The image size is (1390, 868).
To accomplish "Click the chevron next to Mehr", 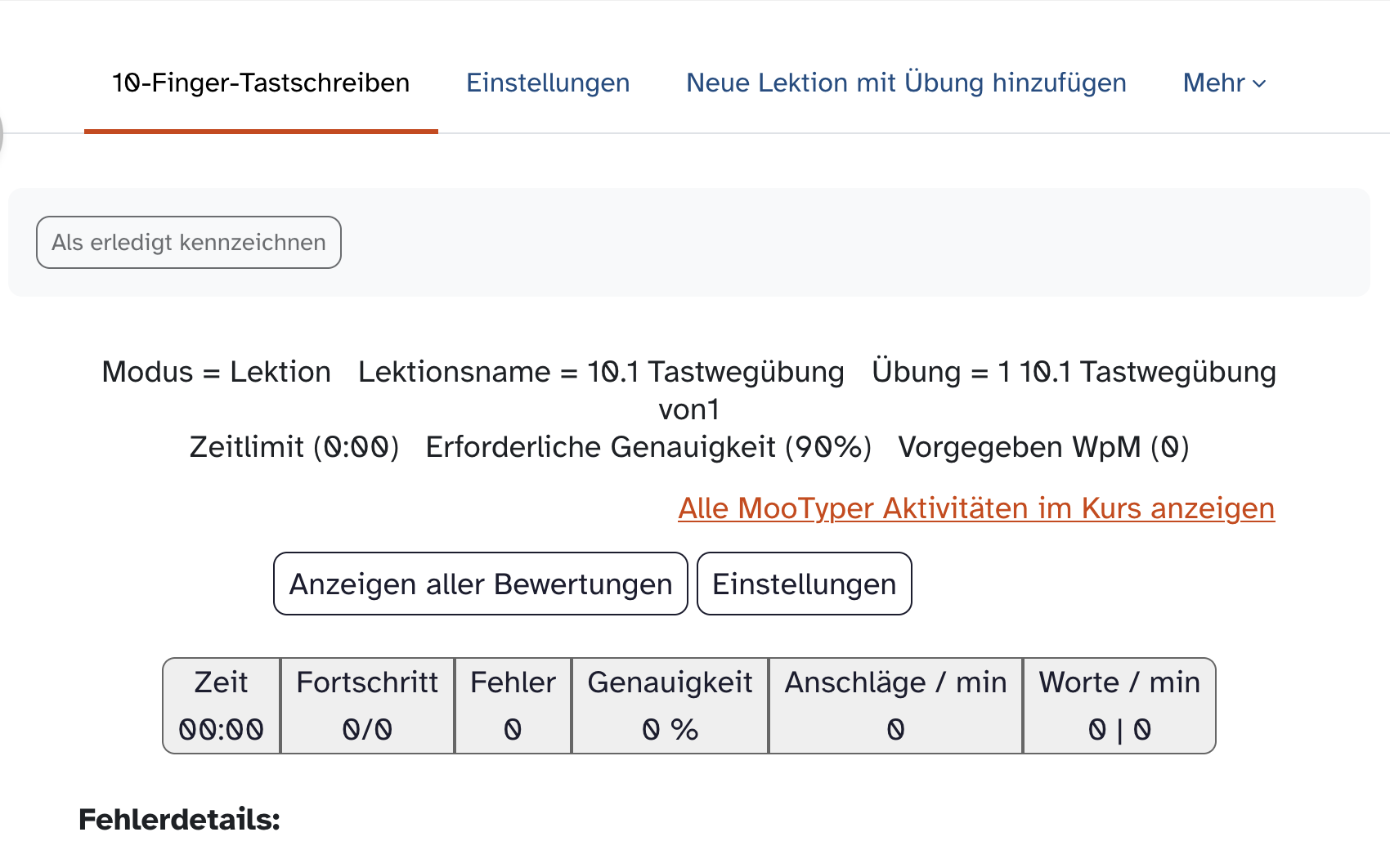I will click(1259, 83).
